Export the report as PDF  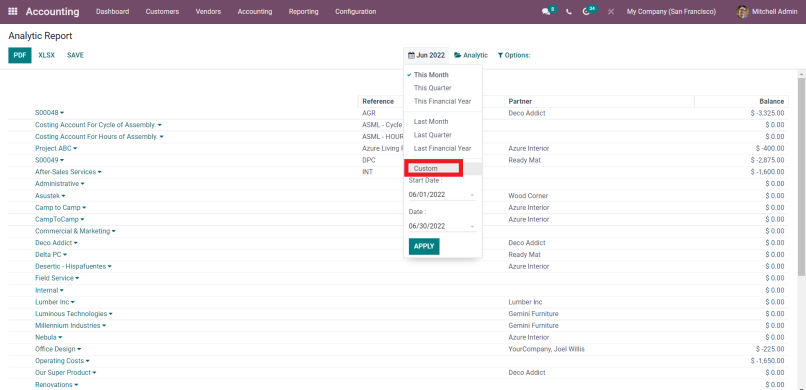pos(20,55)
